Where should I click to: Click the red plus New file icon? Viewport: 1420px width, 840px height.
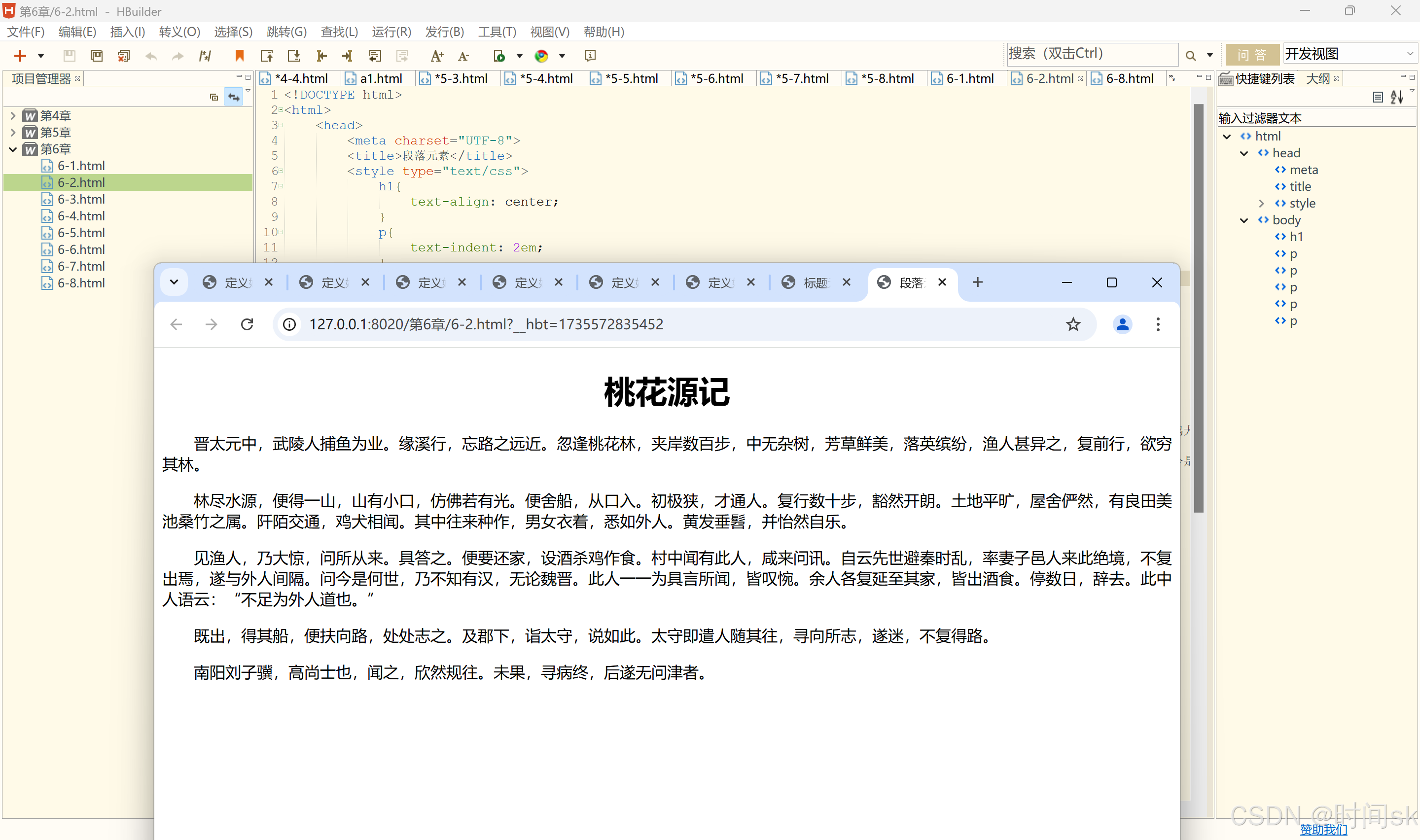(x=20, y=56)
